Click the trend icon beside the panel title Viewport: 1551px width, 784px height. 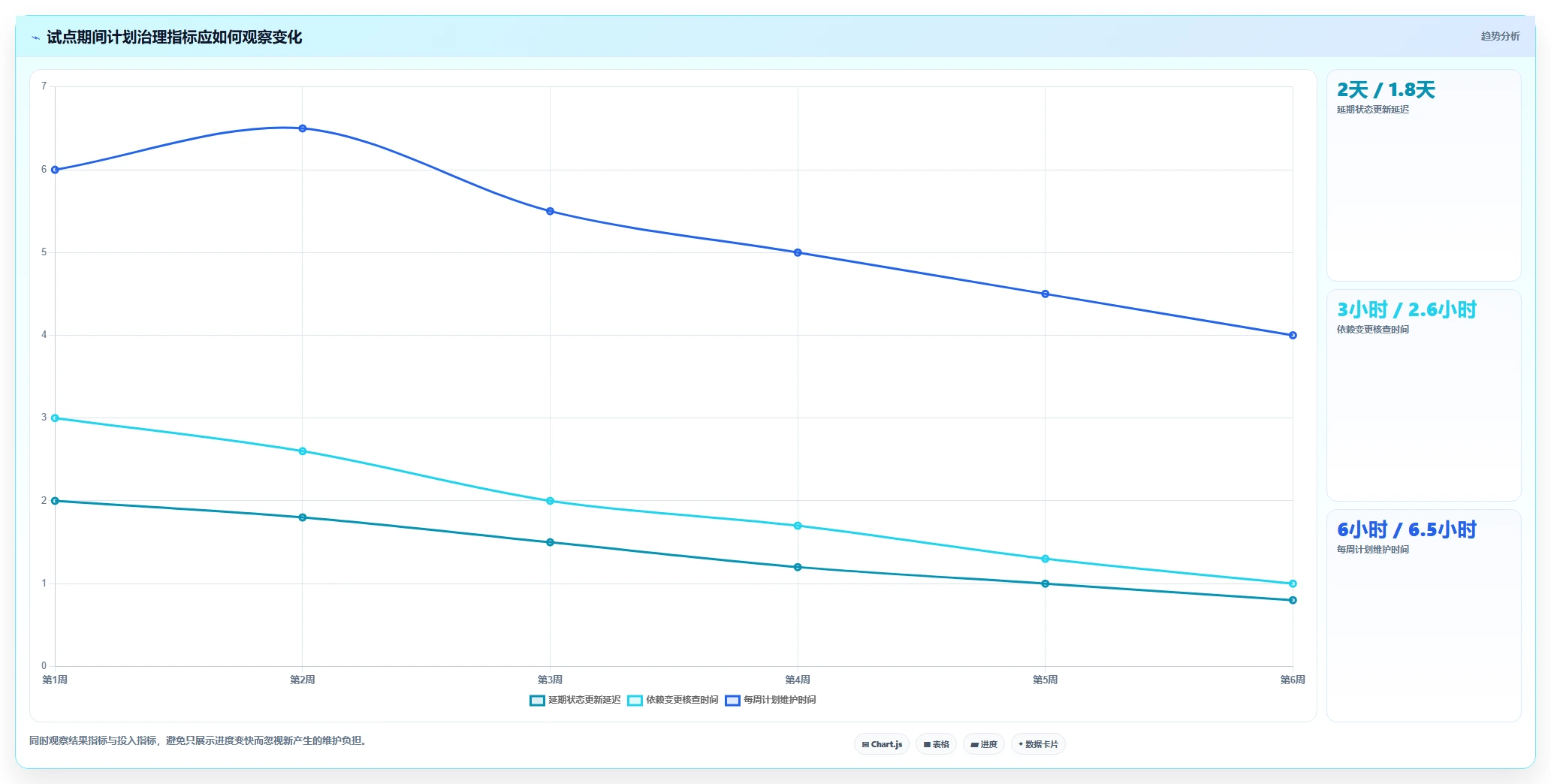click(35, 38)
